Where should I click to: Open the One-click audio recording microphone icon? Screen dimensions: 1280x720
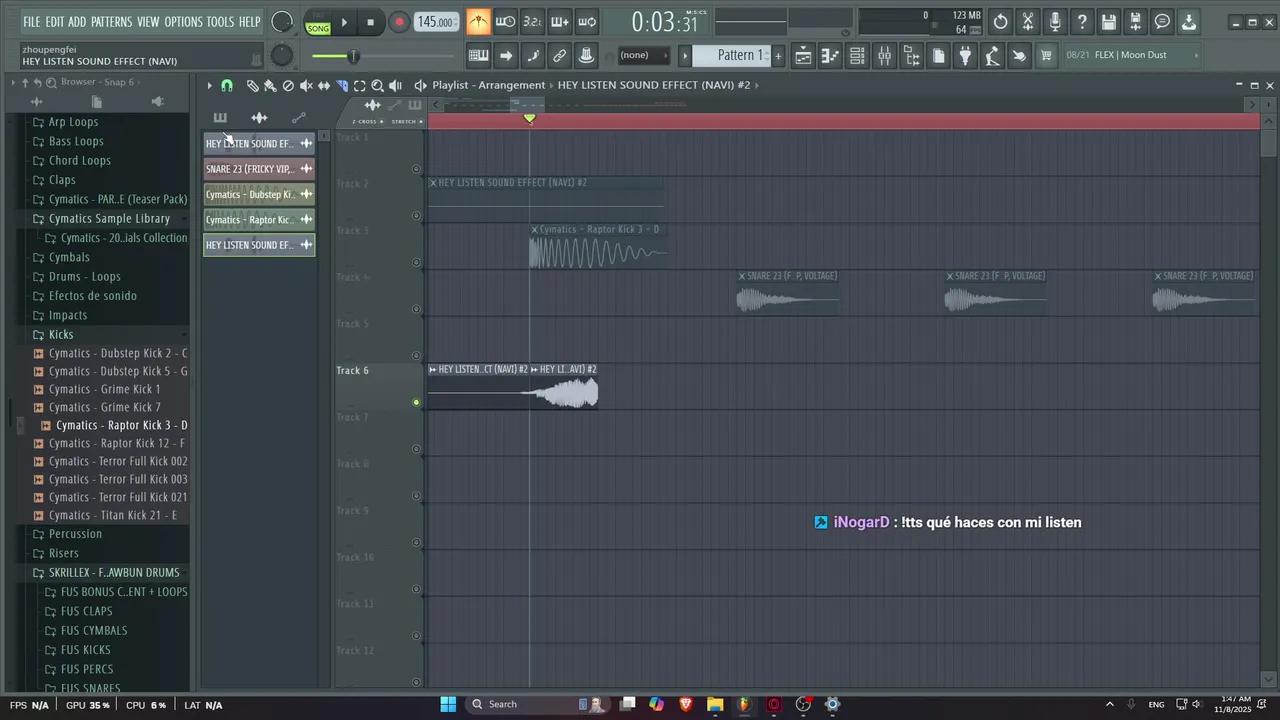(1055, 22)
